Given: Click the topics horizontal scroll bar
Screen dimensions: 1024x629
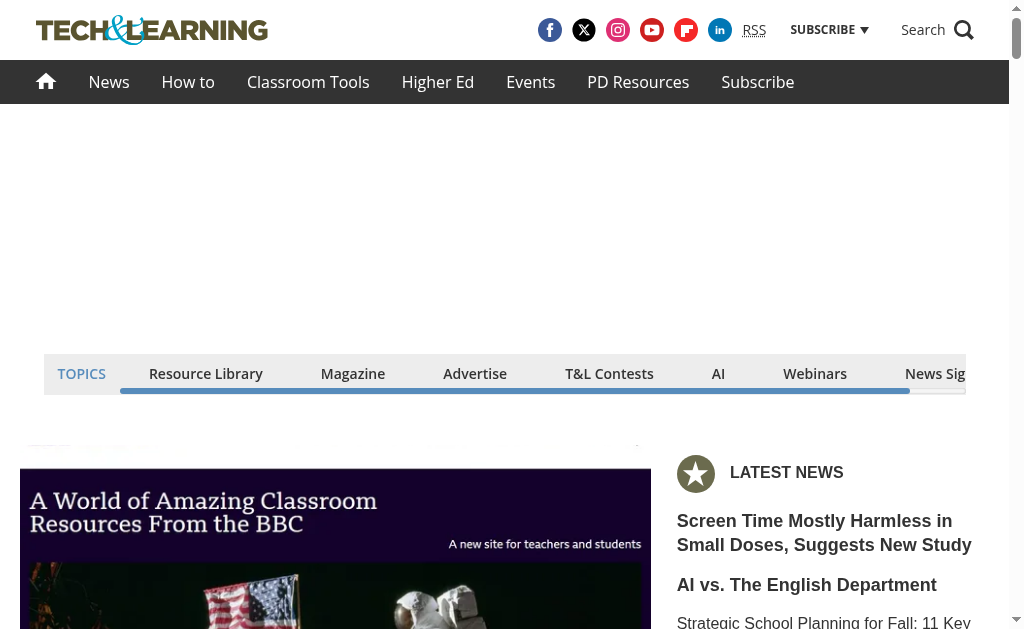Looking at the screenshot, I should tap(515, 391).
